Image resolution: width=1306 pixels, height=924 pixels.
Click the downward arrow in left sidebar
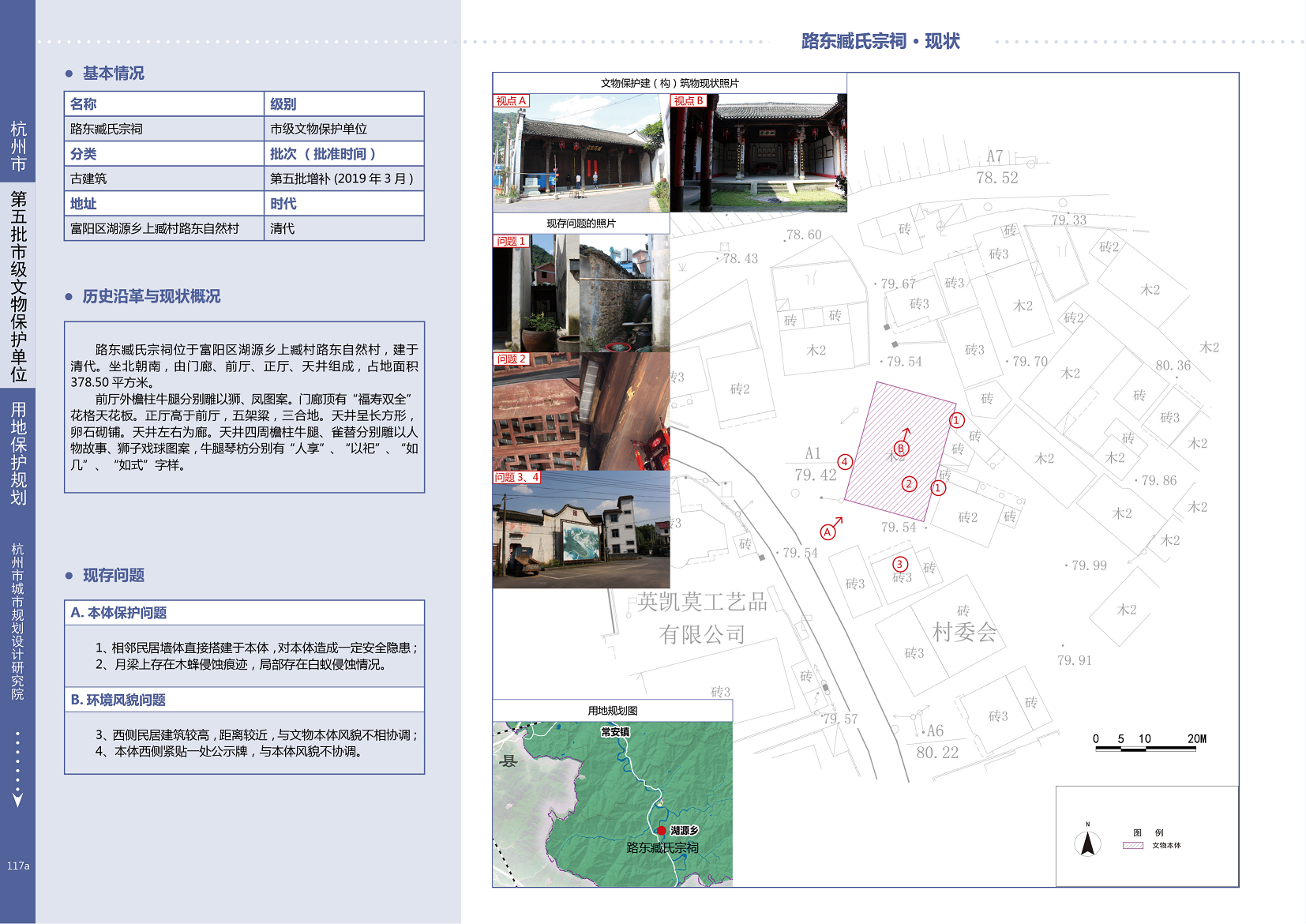pyautogui.click(x=17, y=799)
